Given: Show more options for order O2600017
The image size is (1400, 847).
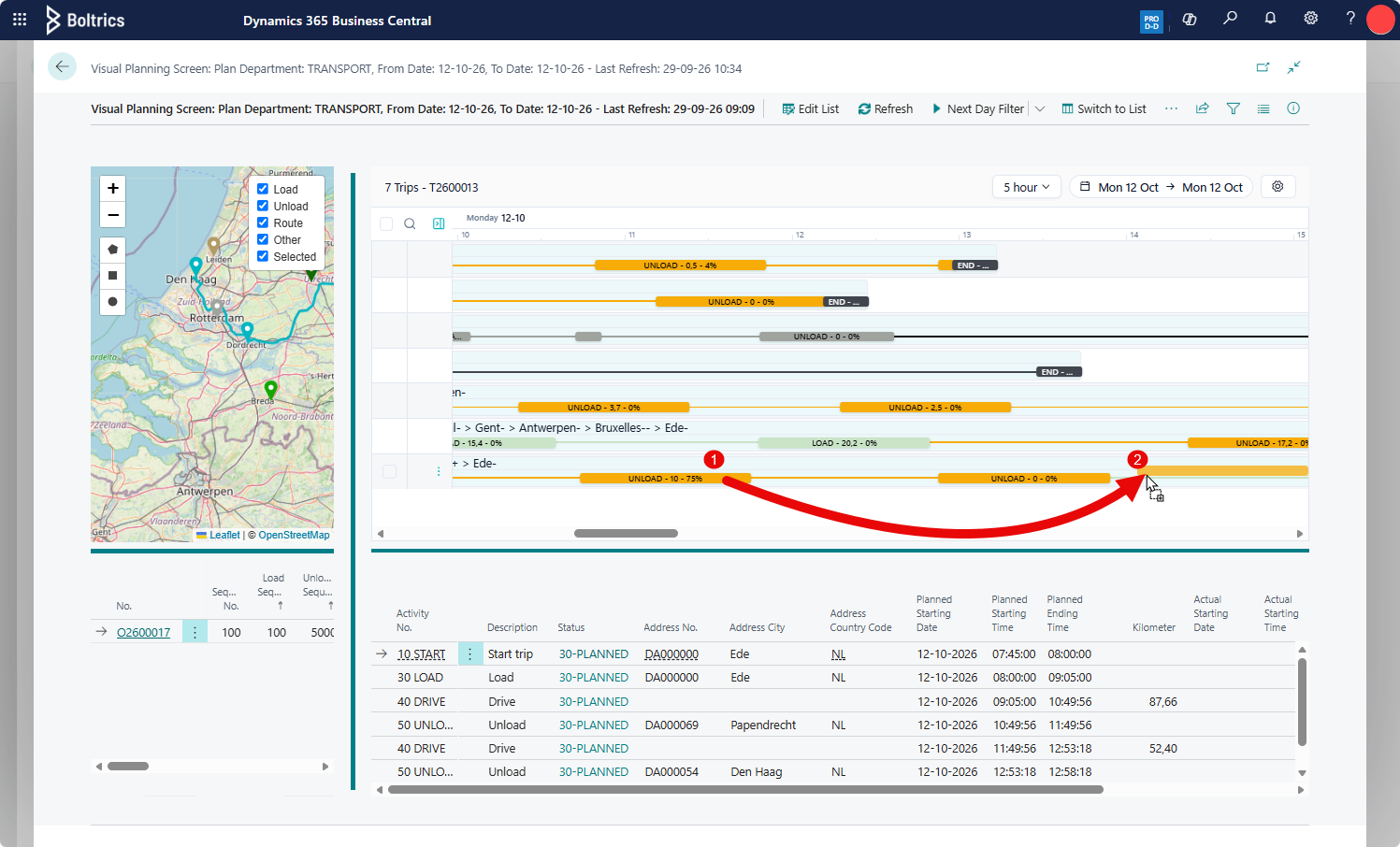Looking at the screenshot, I should pyautogui.click(x=195, y=632).
